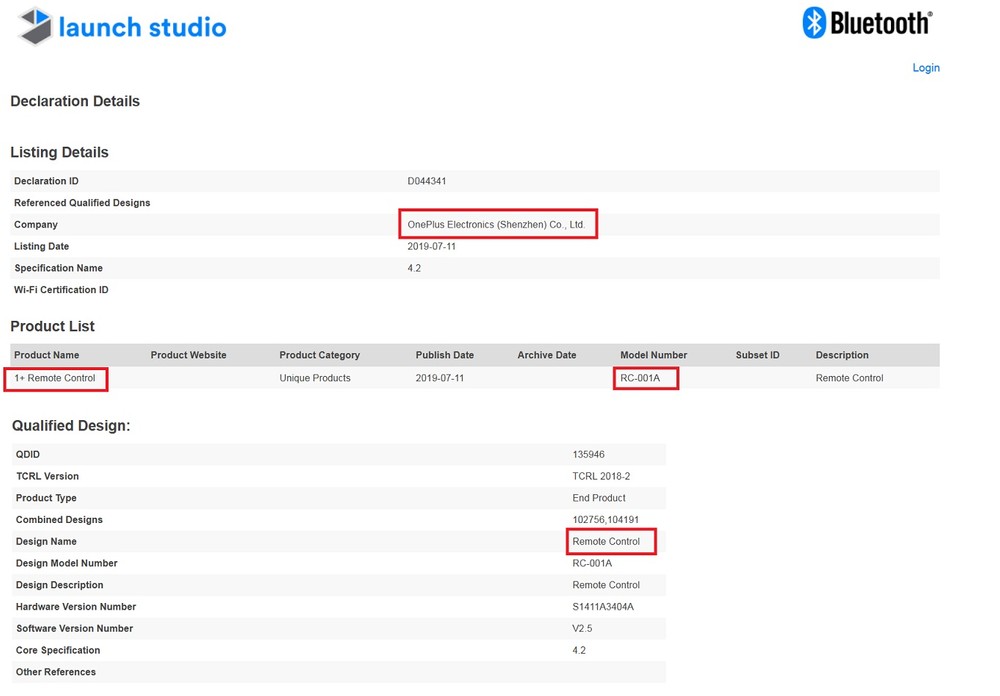The width and height of the screenshot is (1000, 696).
Task: Click the Product List heading
Action: (x=52, y=327)
